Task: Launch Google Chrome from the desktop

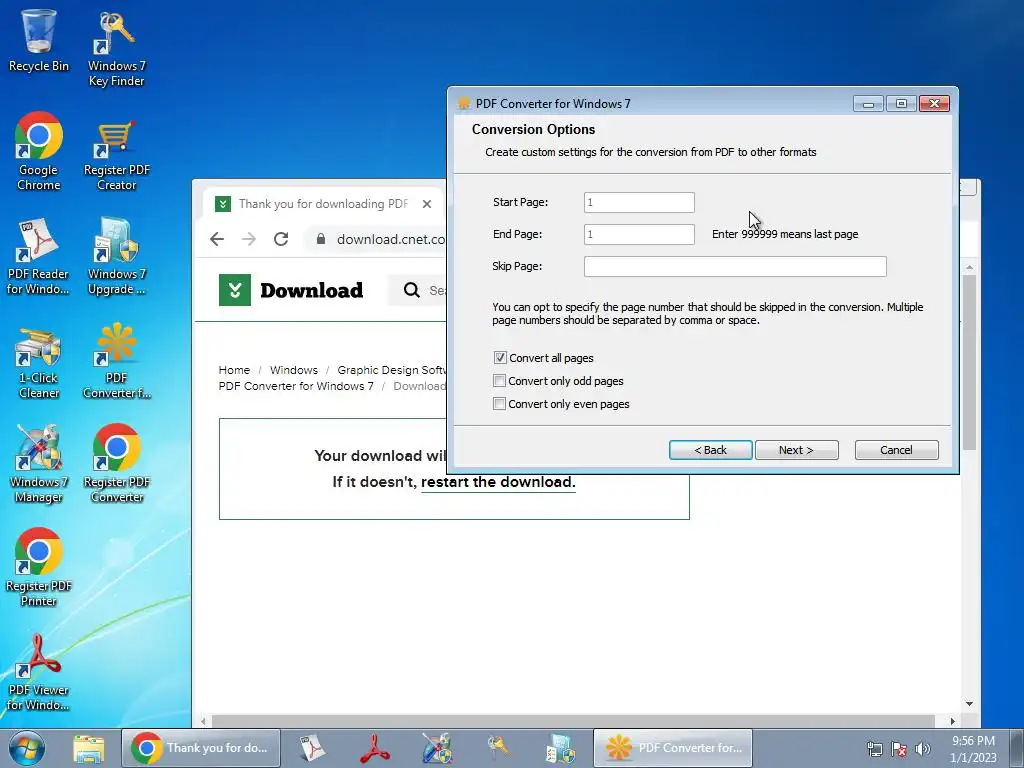Action: (39, 152)
